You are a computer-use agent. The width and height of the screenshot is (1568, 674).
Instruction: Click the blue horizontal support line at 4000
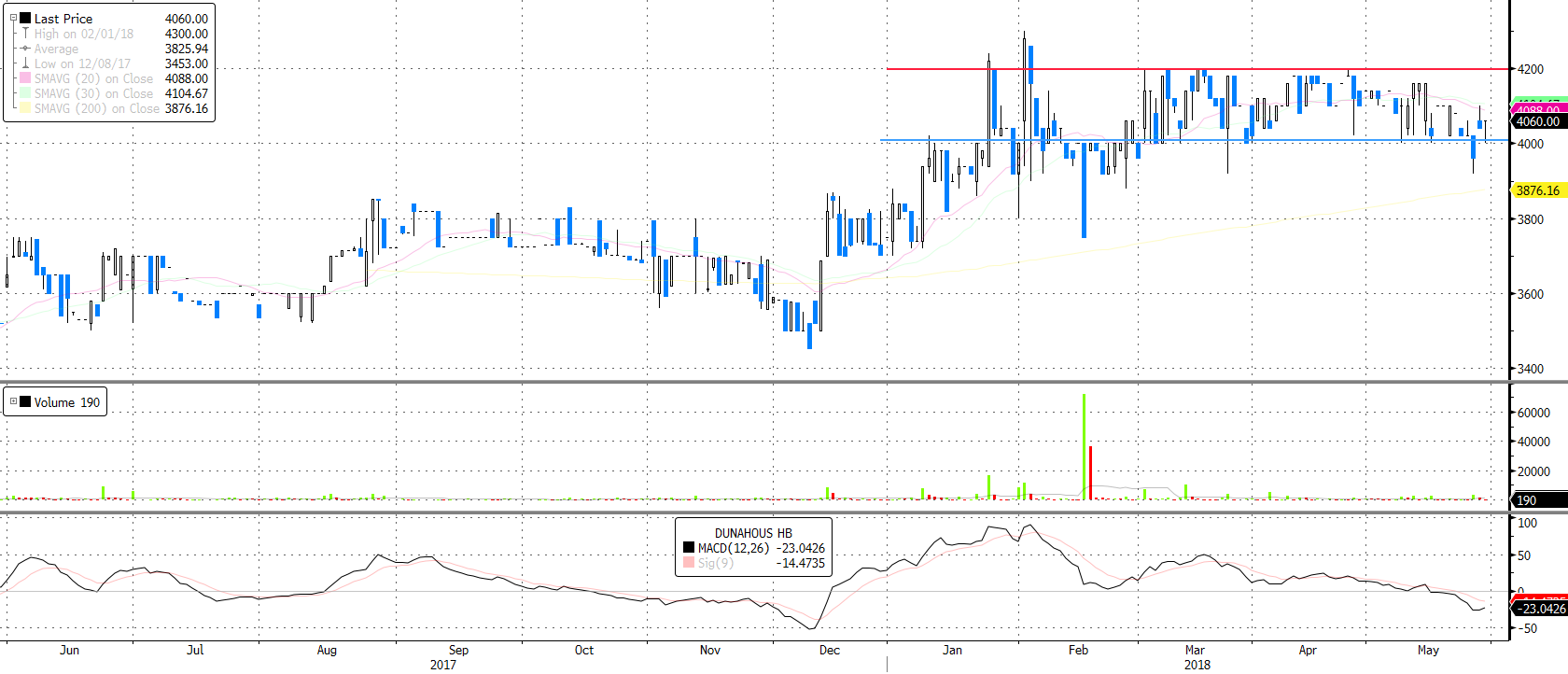[x=1195, y=140]
